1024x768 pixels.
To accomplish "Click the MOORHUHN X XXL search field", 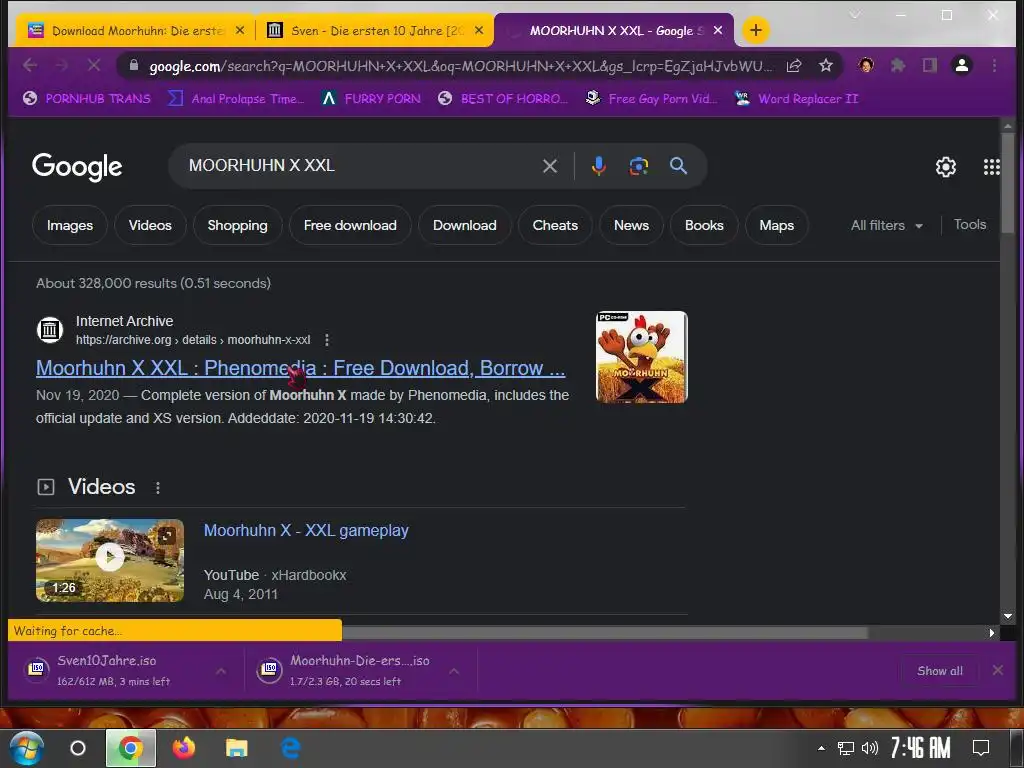I will (x=359, y=166).
